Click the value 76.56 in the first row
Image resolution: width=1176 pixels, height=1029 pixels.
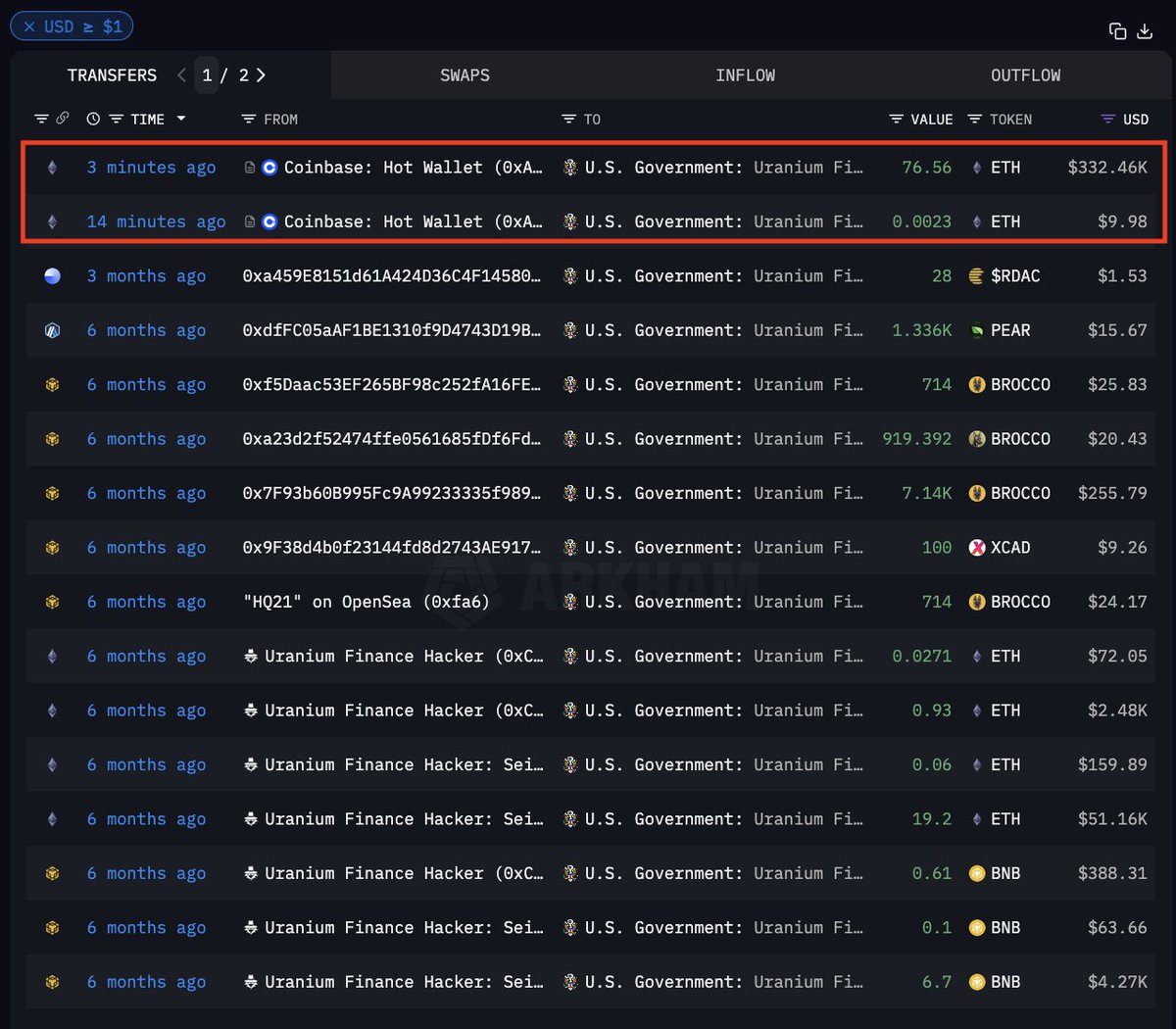click(926, 168)
